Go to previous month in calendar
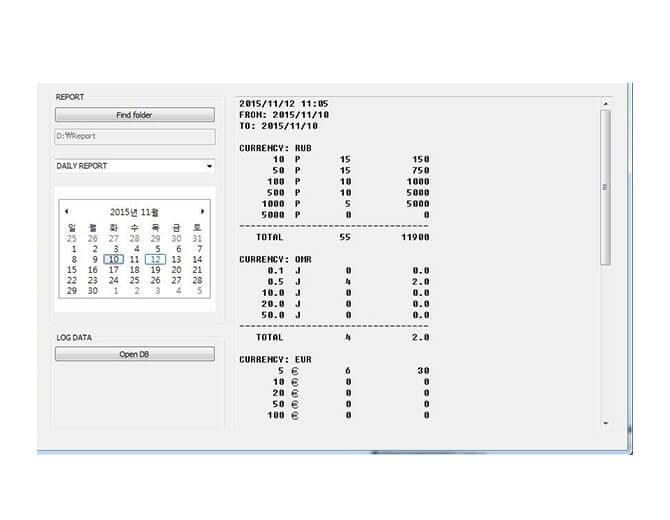Image resolution: width=670 pixels, height=520 pixels. [67, 212]
